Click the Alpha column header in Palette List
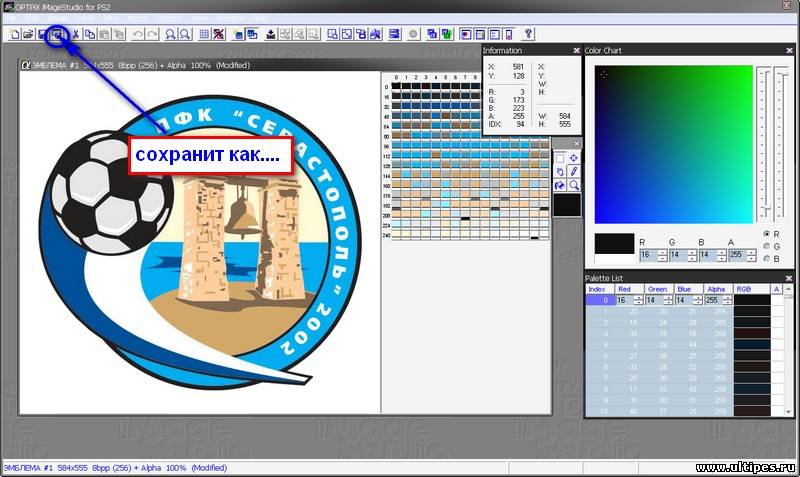 pyautogui.click(x=718, y=288)
